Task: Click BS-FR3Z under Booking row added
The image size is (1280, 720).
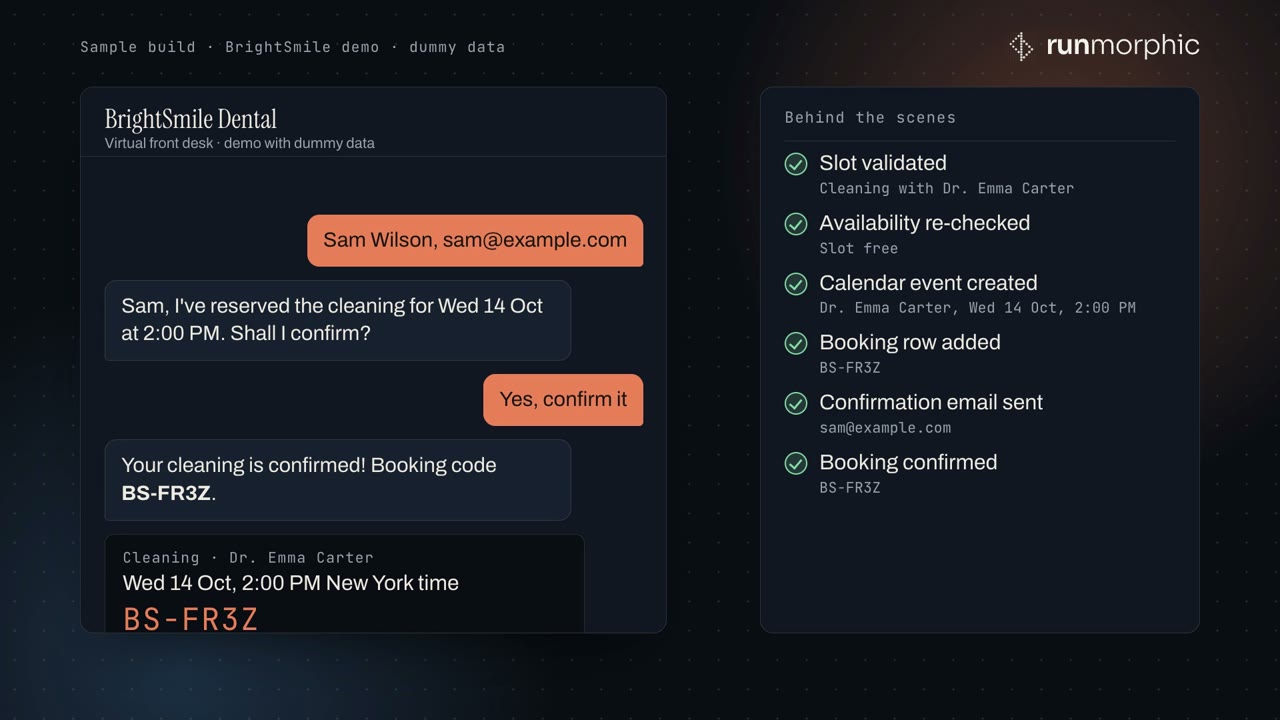Action: tap(850, 368)
